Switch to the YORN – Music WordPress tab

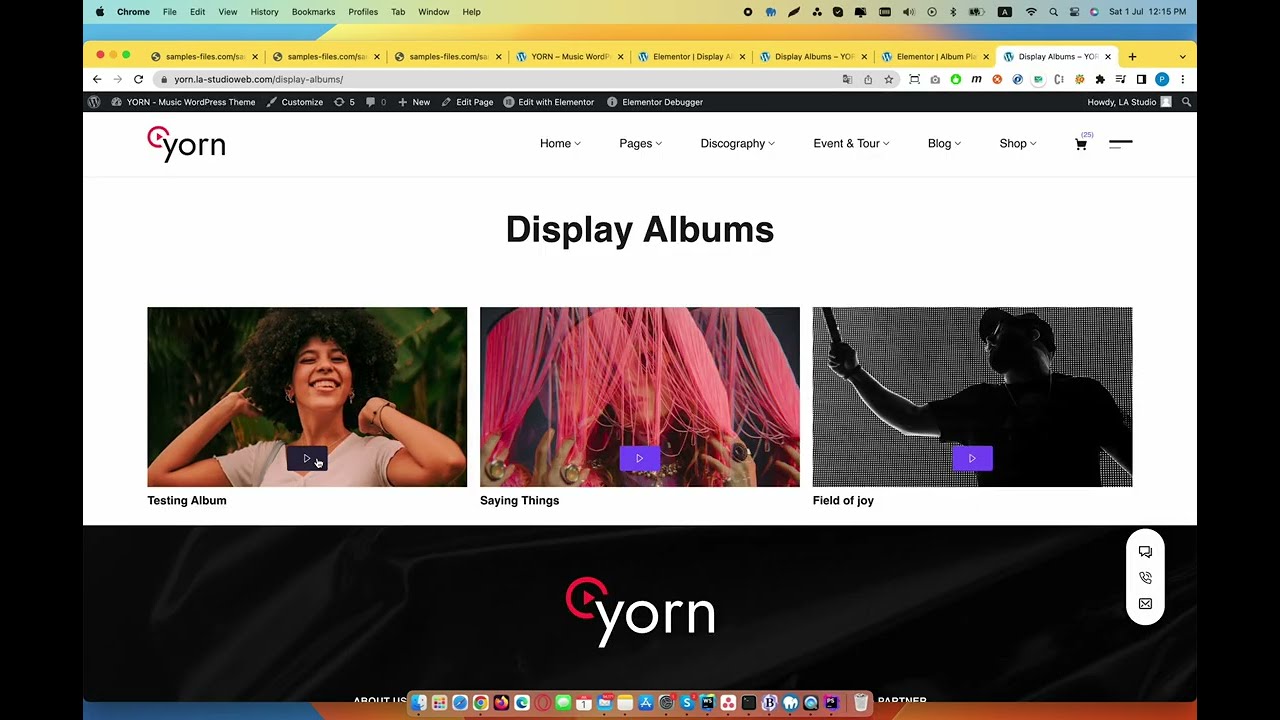[570, 57]
